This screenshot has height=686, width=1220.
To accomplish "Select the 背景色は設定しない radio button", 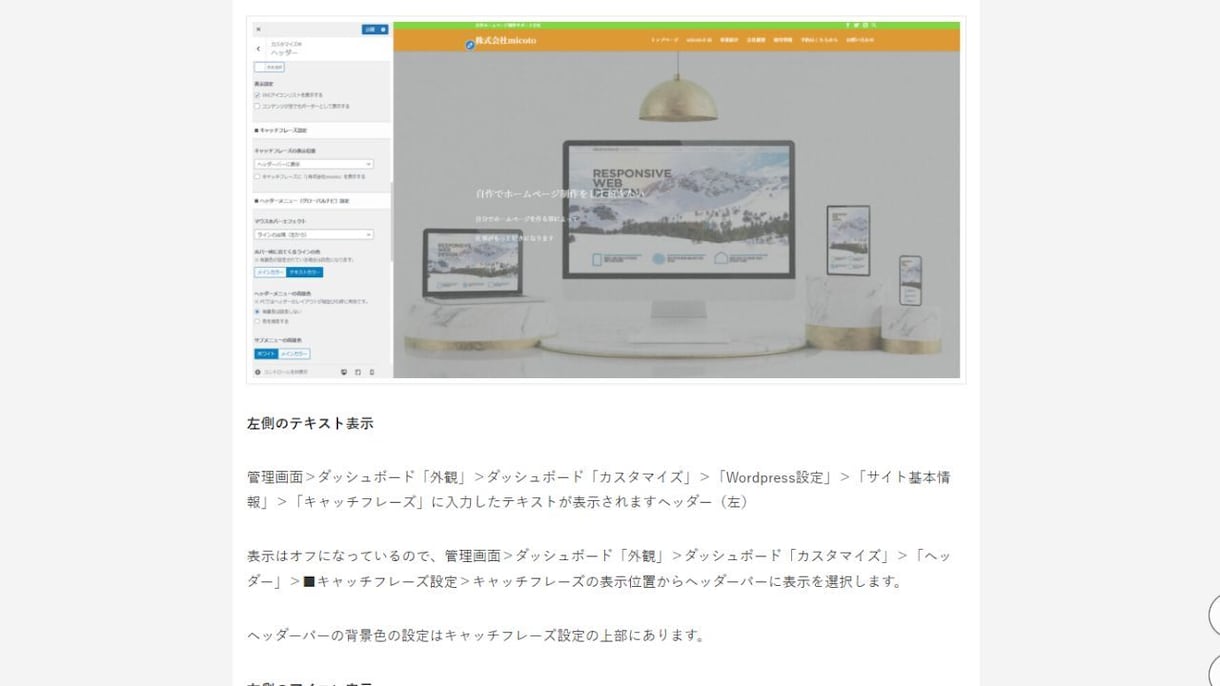I will click(x=257, y=312).
